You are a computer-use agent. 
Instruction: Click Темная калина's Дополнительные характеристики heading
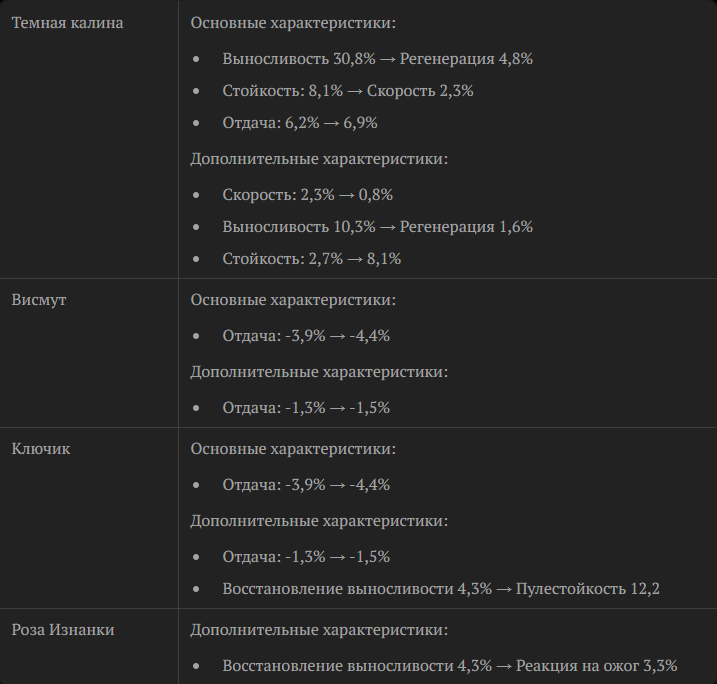coord(319,159)
